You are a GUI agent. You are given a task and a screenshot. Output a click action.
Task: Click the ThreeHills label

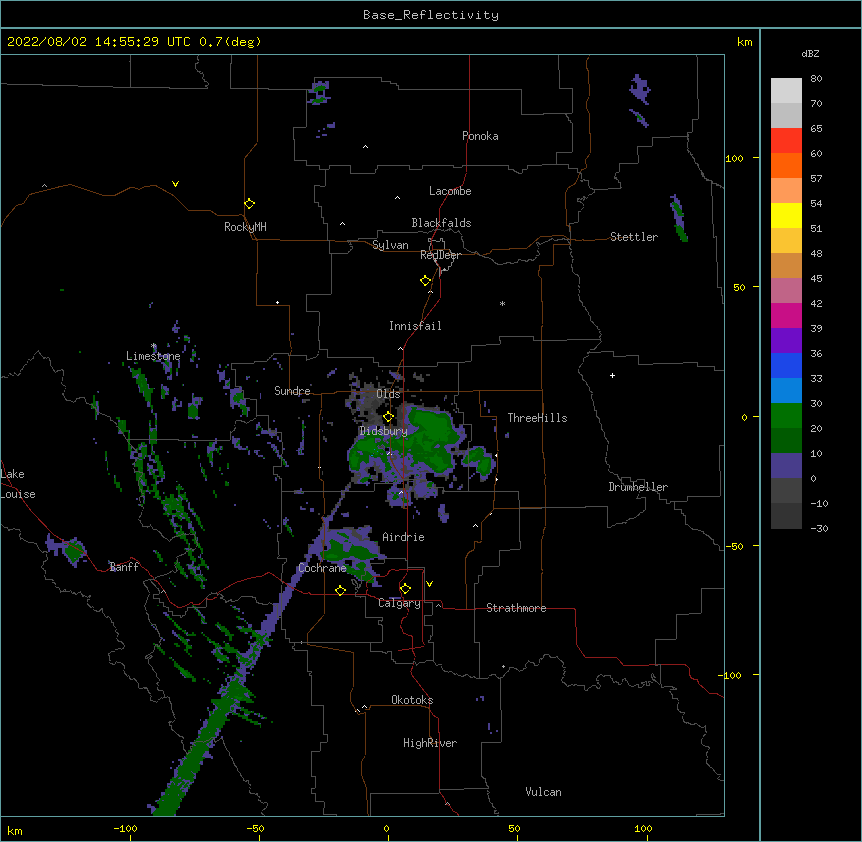(x=537, y=418)
